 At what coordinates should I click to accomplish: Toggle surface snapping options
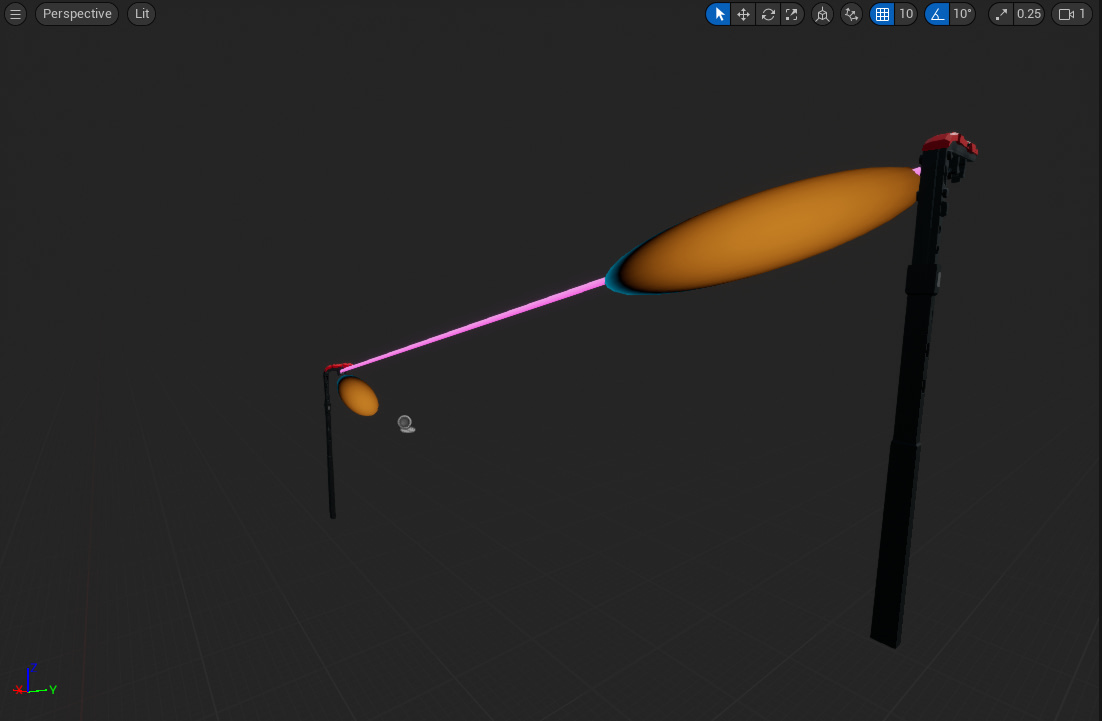click(x=851, y=14)
